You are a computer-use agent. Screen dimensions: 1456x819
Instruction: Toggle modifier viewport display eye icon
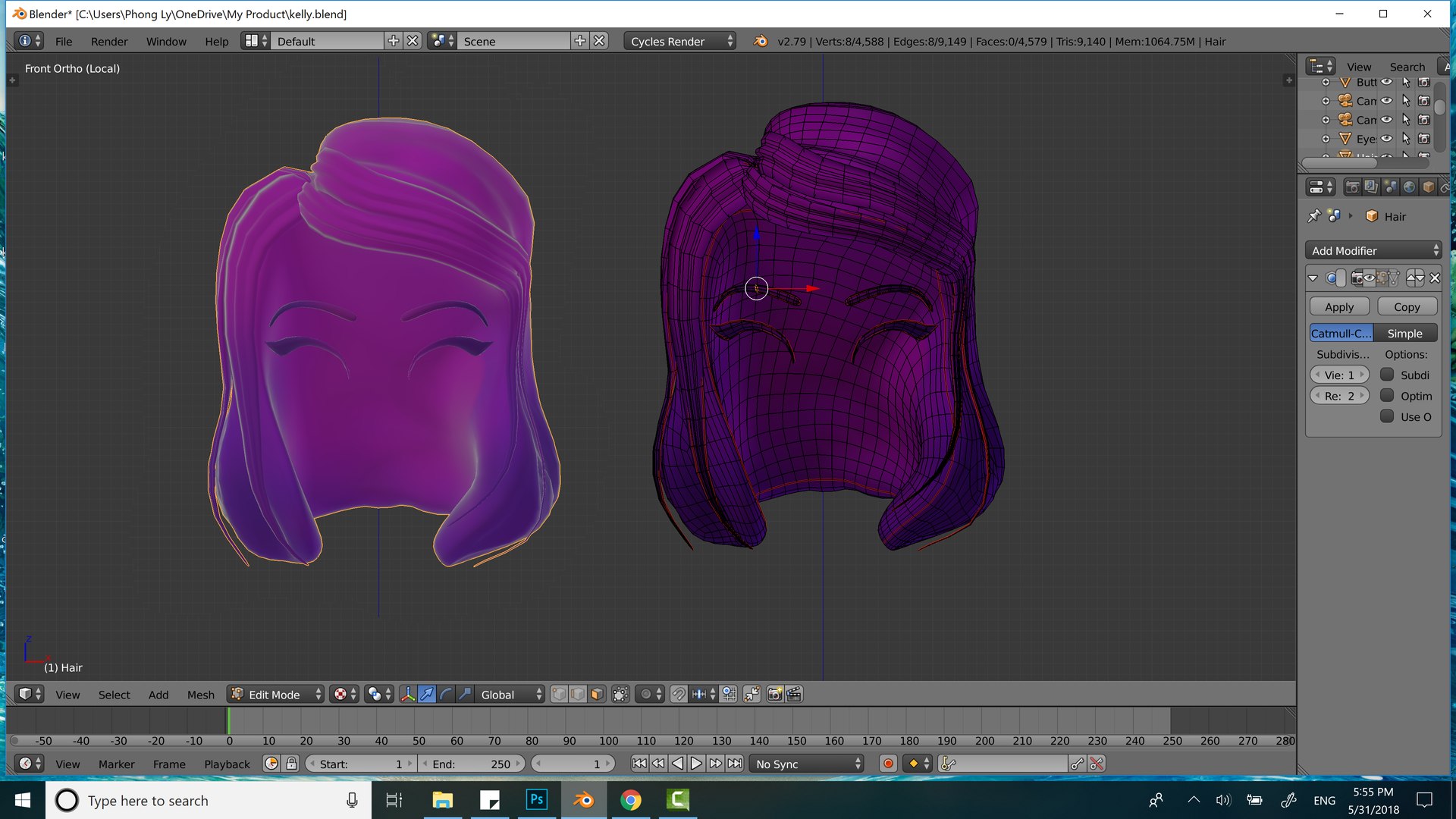[1370, 278]
